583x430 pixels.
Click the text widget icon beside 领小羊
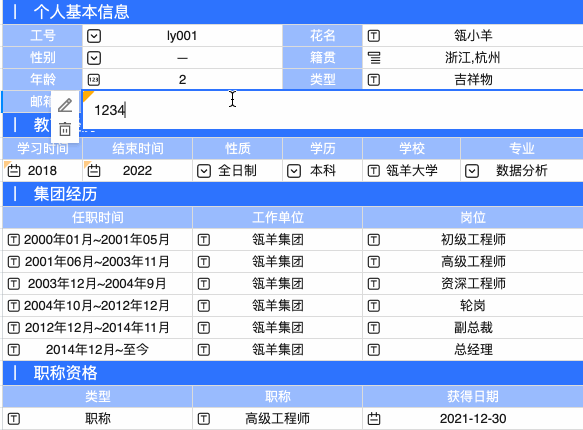(x=374, y=36)
